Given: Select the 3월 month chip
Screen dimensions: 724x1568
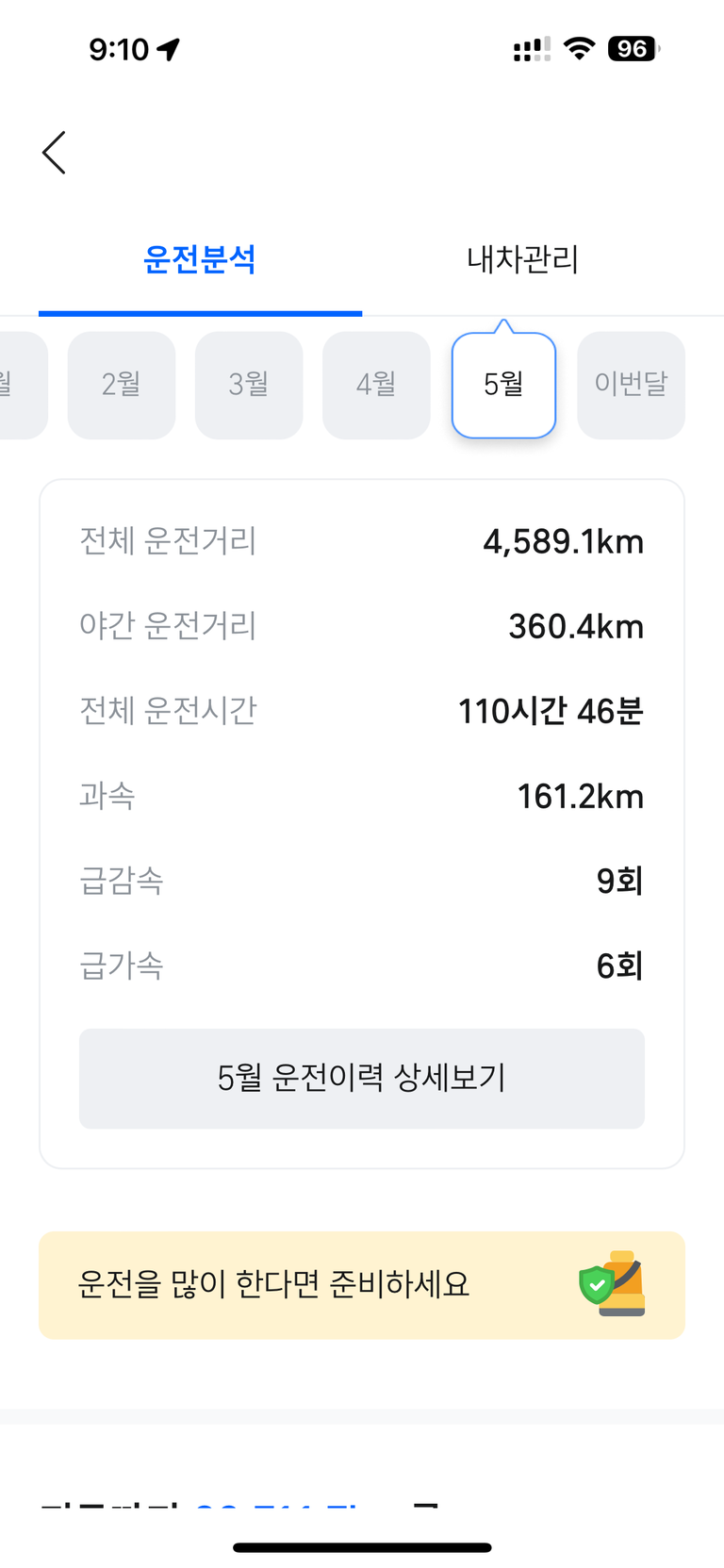Looking at the screenshot, I should pos(249,385).
